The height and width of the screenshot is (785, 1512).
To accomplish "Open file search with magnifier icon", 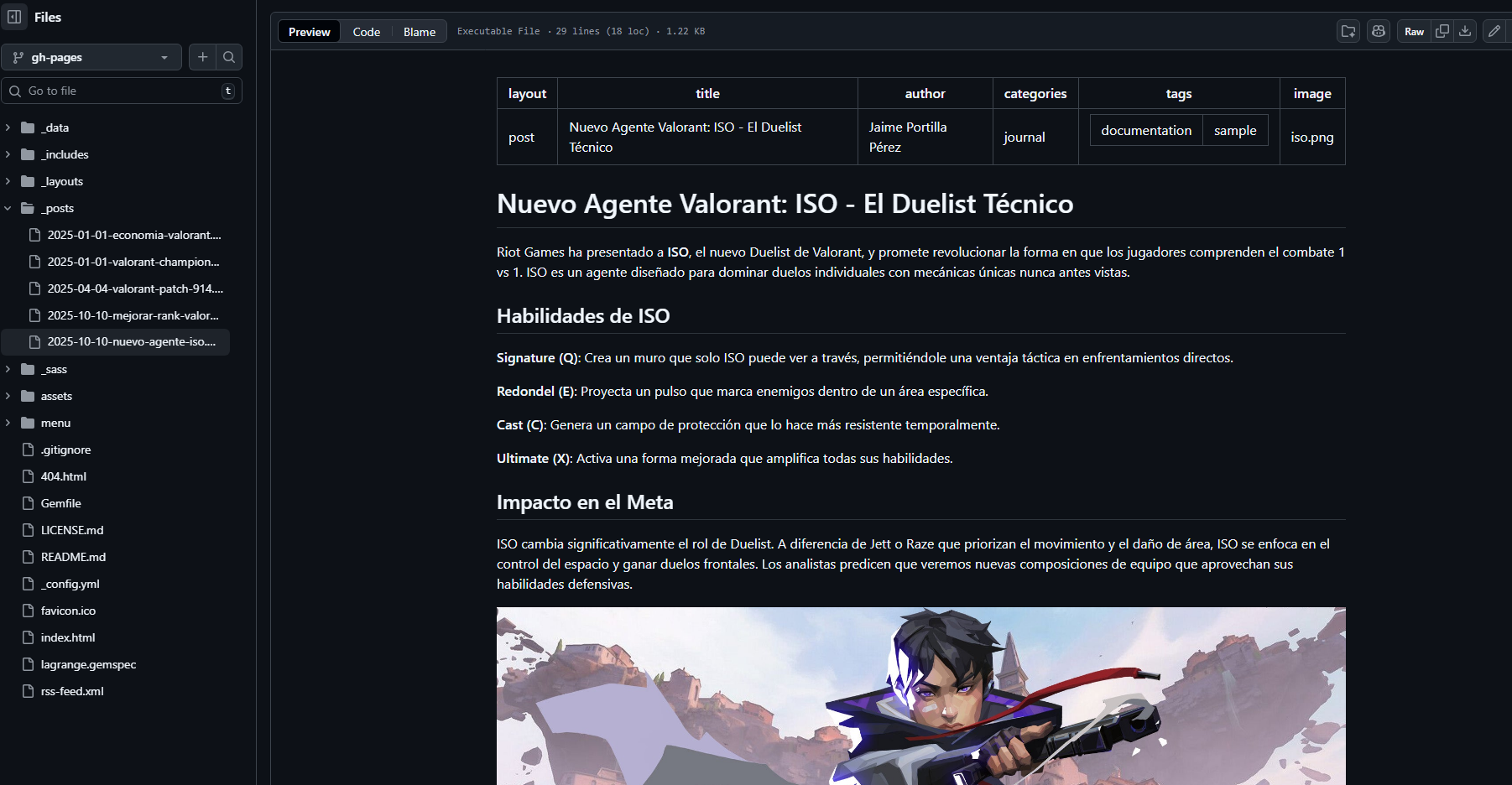I will coord(229,57).
